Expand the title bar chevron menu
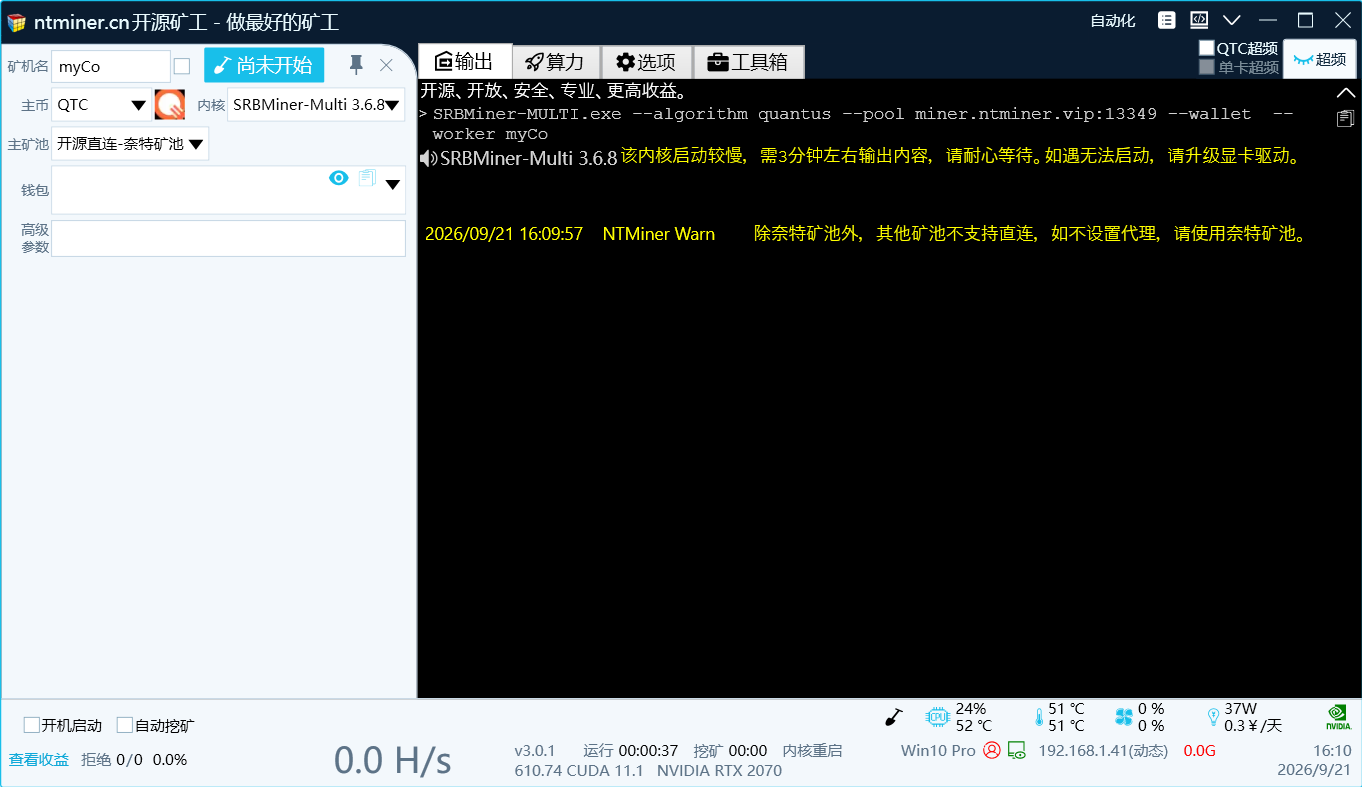This screenshot has width=1362, height=787. 1232,20
